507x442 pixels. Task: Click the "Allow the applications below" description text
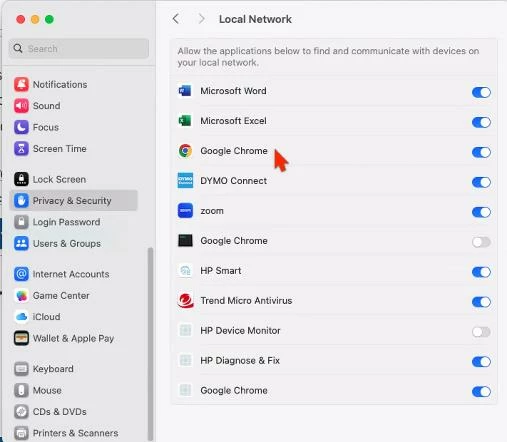pos(328,57)
